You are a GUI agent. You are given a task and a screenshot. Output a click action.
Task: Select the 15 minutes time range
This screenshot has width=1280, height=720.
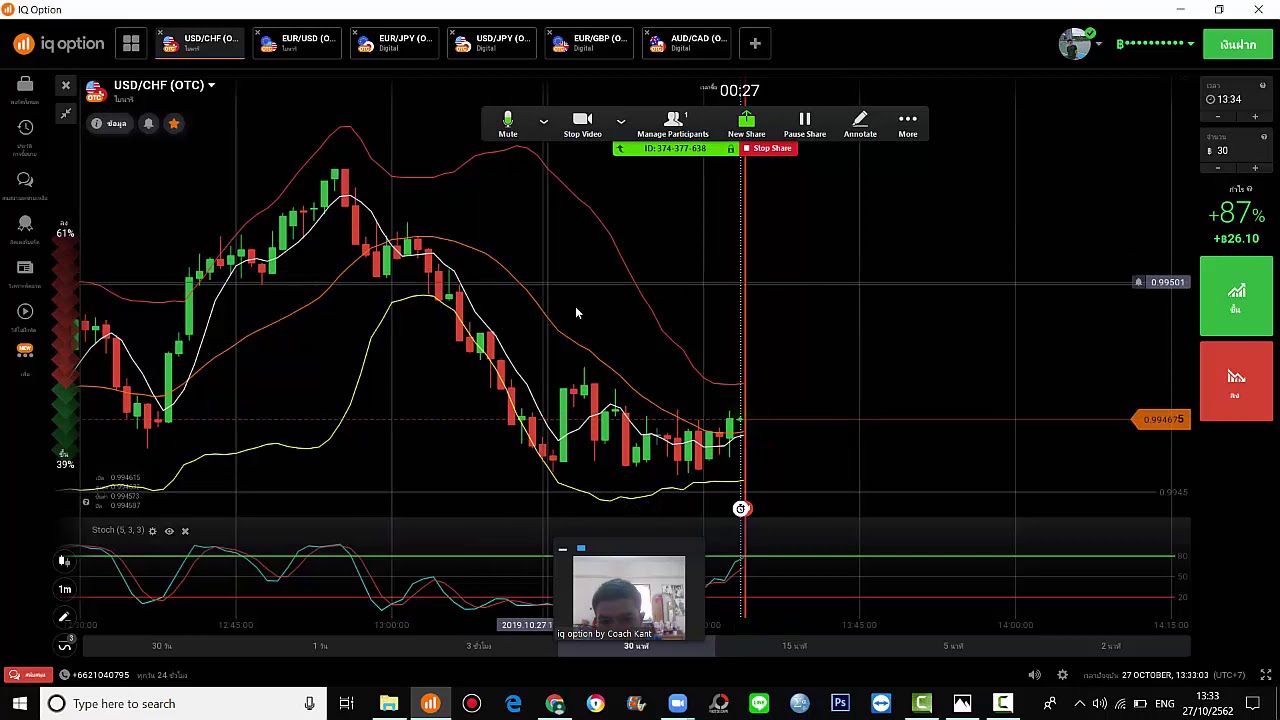pos(795,646)
